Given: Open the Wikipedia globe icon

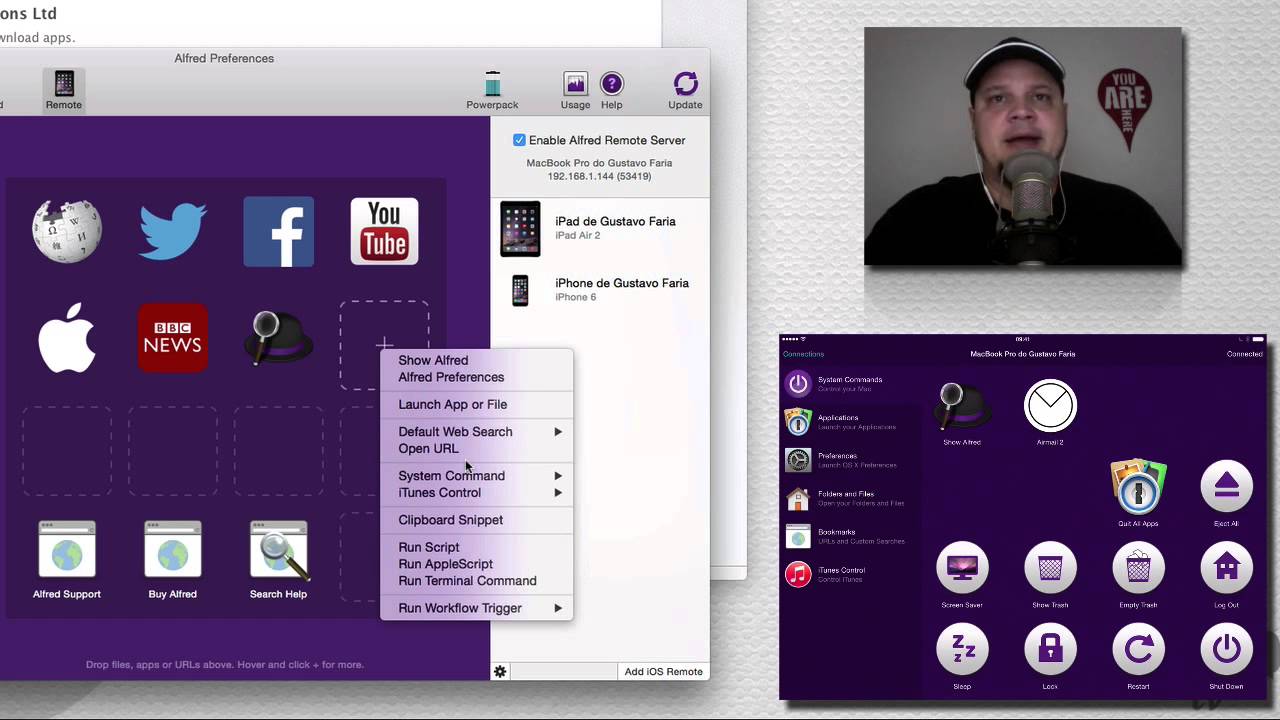Looking at the screenshot, I should click(67, 231).
